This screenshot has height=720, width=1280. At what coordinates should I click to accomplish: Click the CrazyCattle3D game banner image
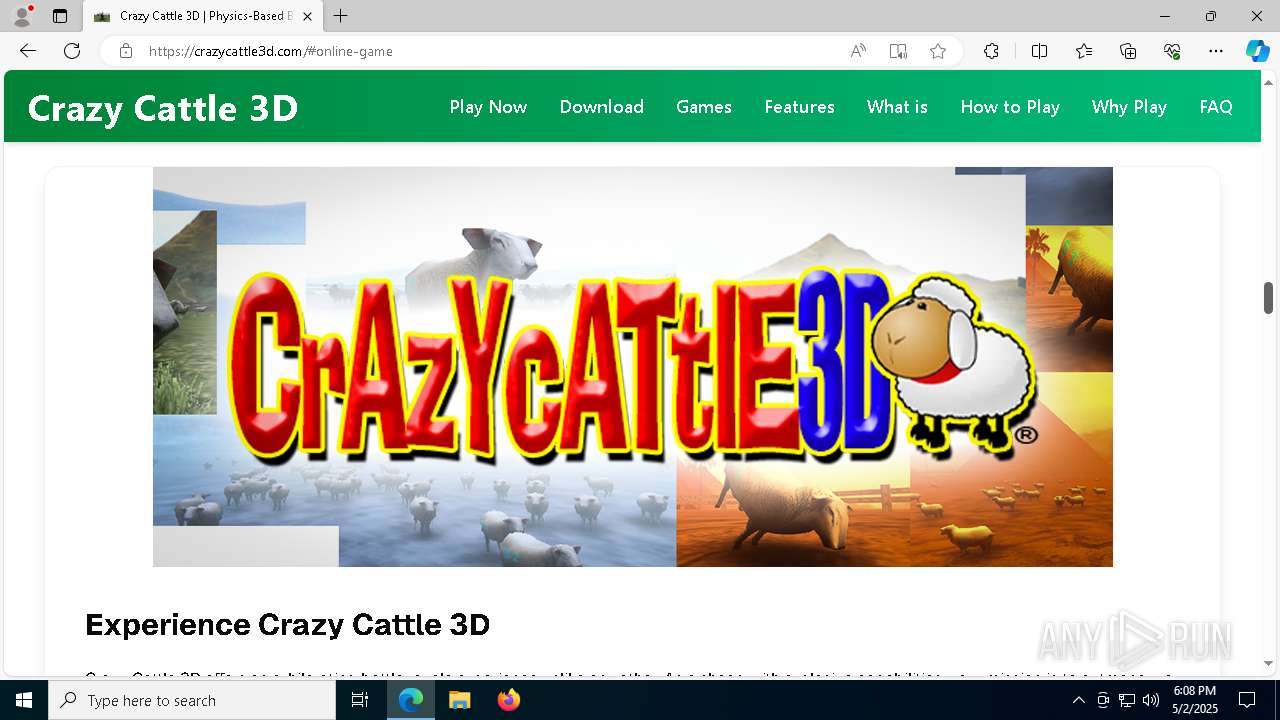[x=632, y=367]
